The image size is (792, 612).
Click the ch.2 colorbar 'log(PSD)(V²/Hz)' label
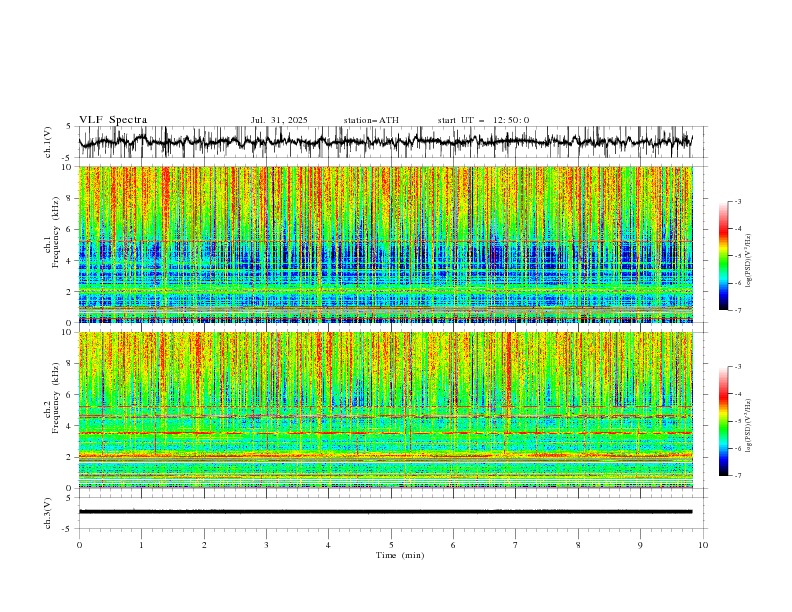coord(748,426)
